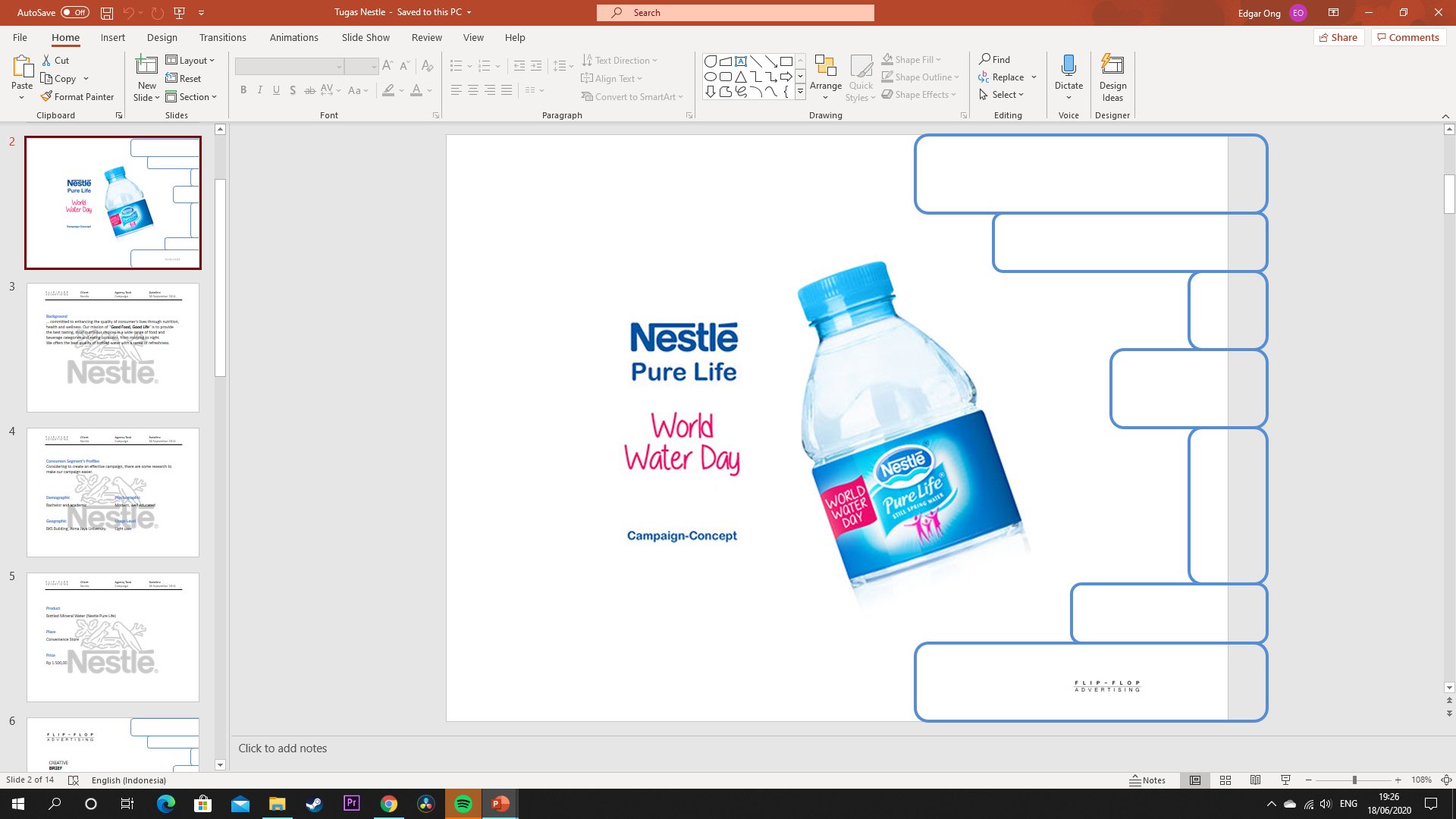The image size is (1456, 819).
Task: Click Copy button in Clipboard
Action: (58, 79)
